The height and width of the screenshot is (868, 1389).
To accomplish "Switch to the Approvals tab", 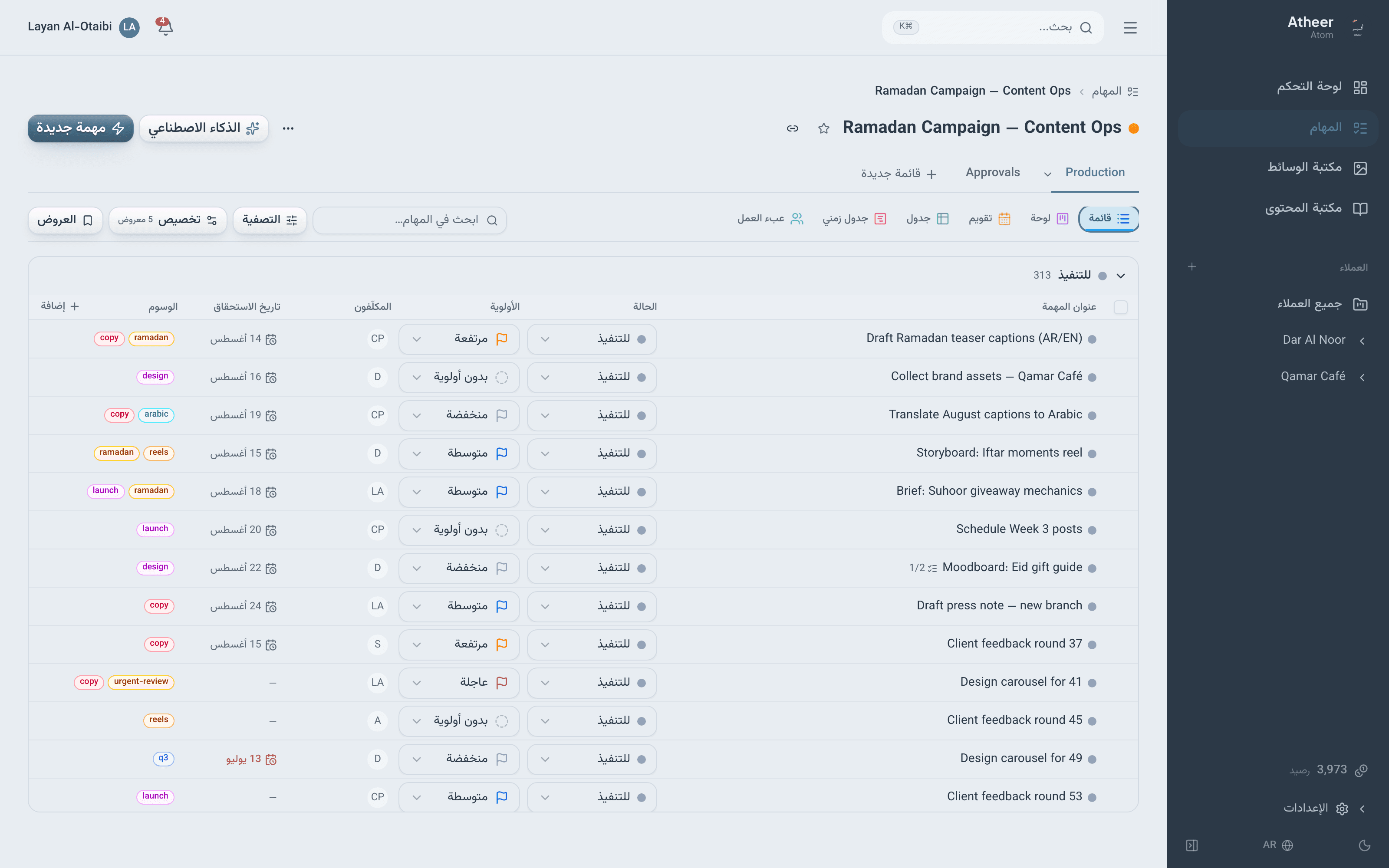I will pos(992,172).
